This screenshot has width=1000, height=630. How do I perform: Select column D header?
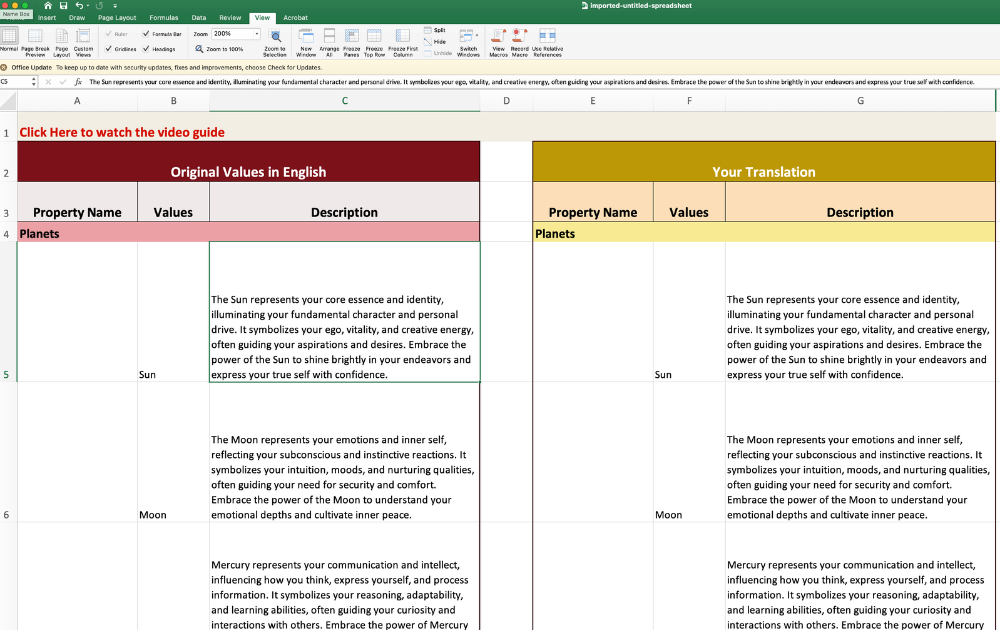tap(506, 101)
